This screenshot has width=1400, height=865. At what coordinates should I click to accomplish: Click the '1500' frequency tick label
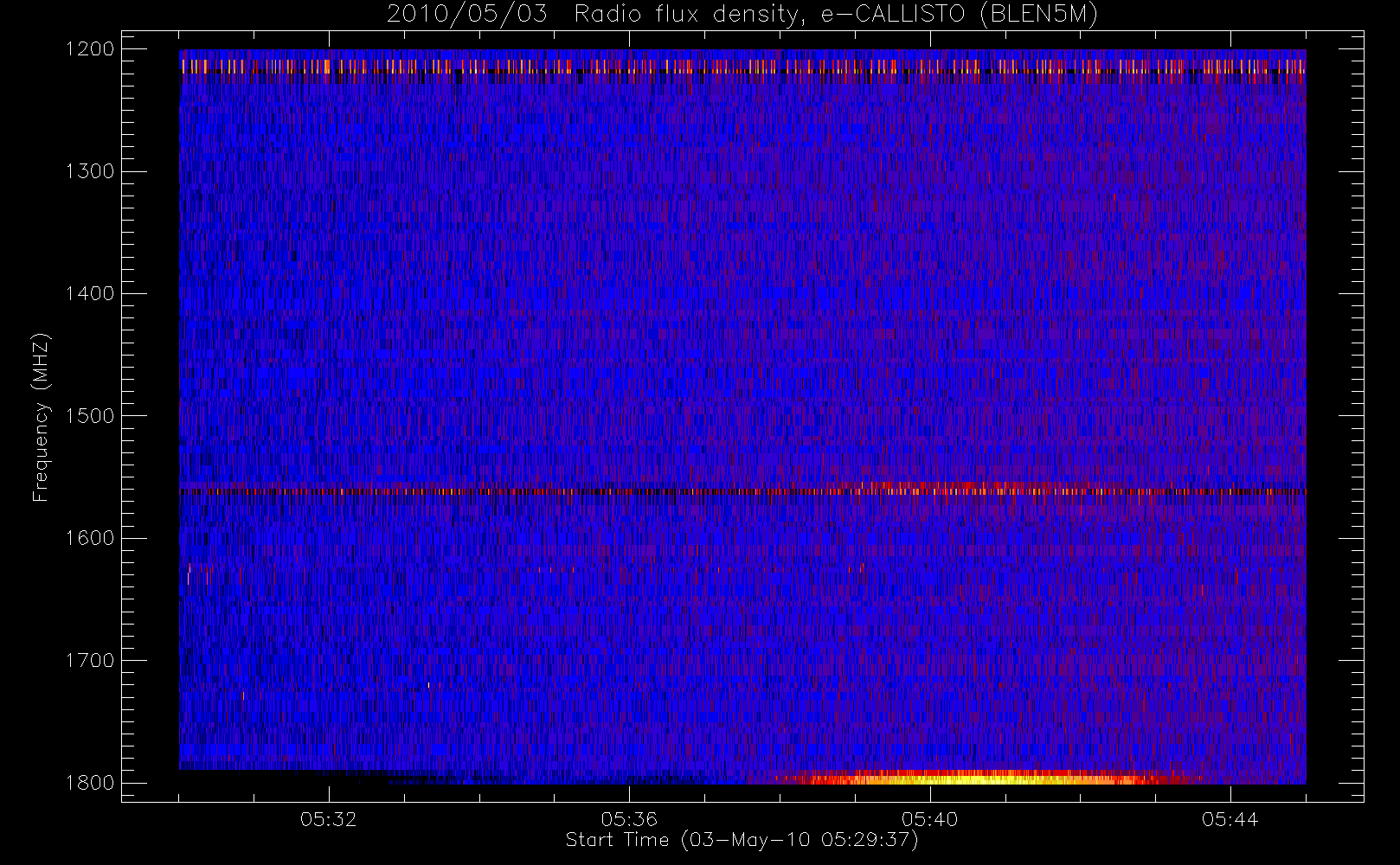90,416
